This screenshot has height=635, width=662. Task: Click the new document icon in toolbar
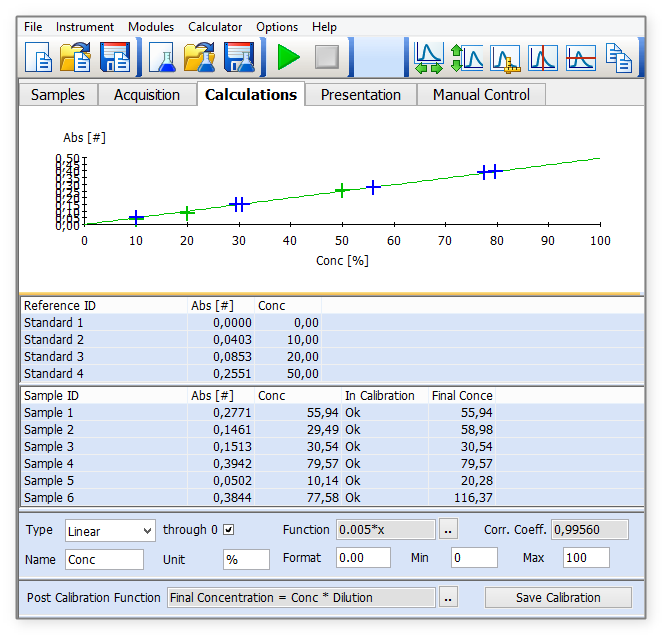[x=38, y=57]
